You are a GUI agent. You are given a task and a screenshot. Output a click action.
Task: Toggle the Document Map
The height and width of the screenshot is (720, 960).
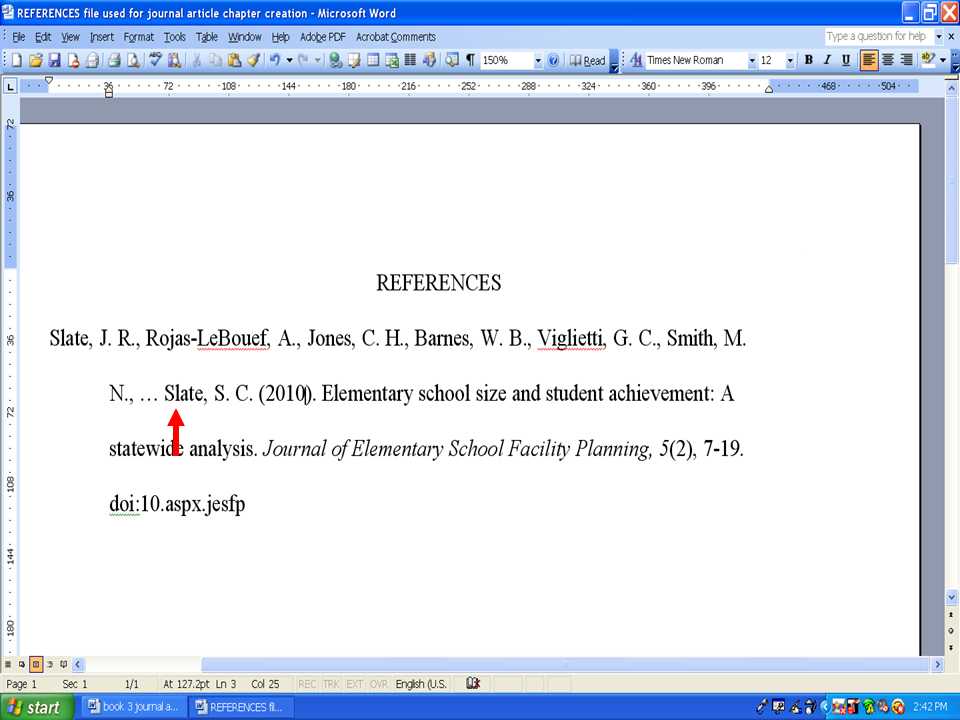(452, 60)
